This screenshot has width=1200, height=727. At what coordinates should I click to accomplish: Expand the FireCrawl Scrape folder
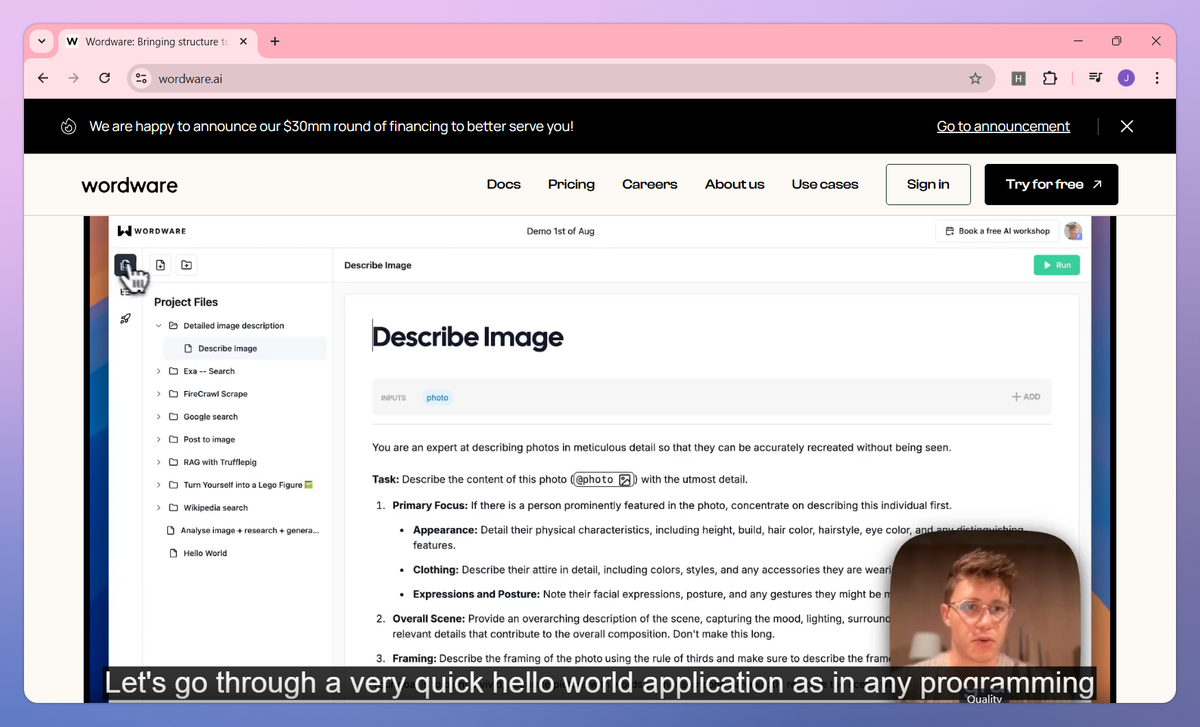158,394
